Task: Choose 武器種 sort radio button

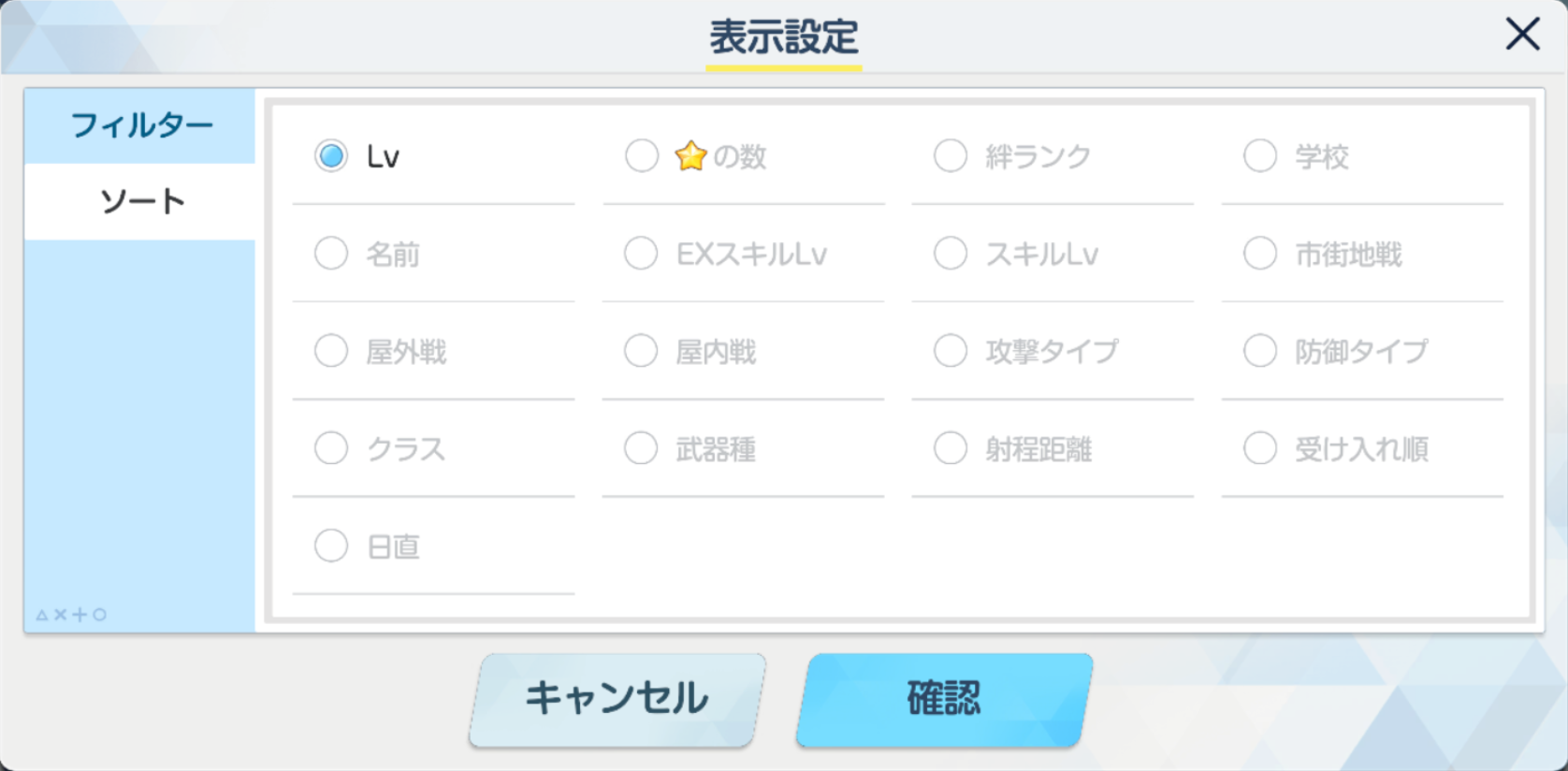Action: click(642, 448)
